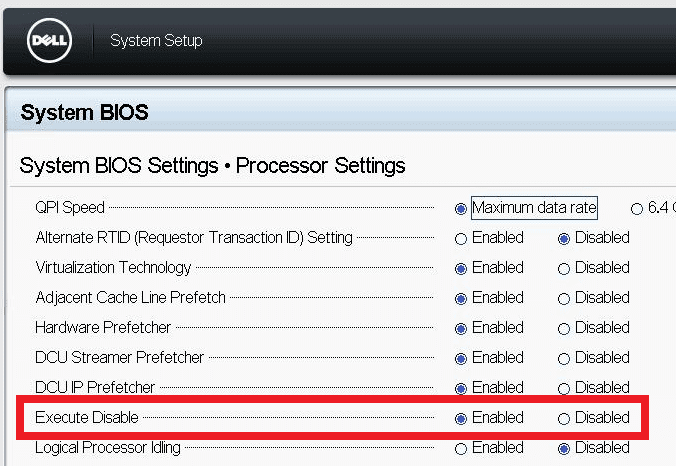This screenshot has width=676, height=466.
Task: Click the System BIOS heading
Action: click(85, 113)
